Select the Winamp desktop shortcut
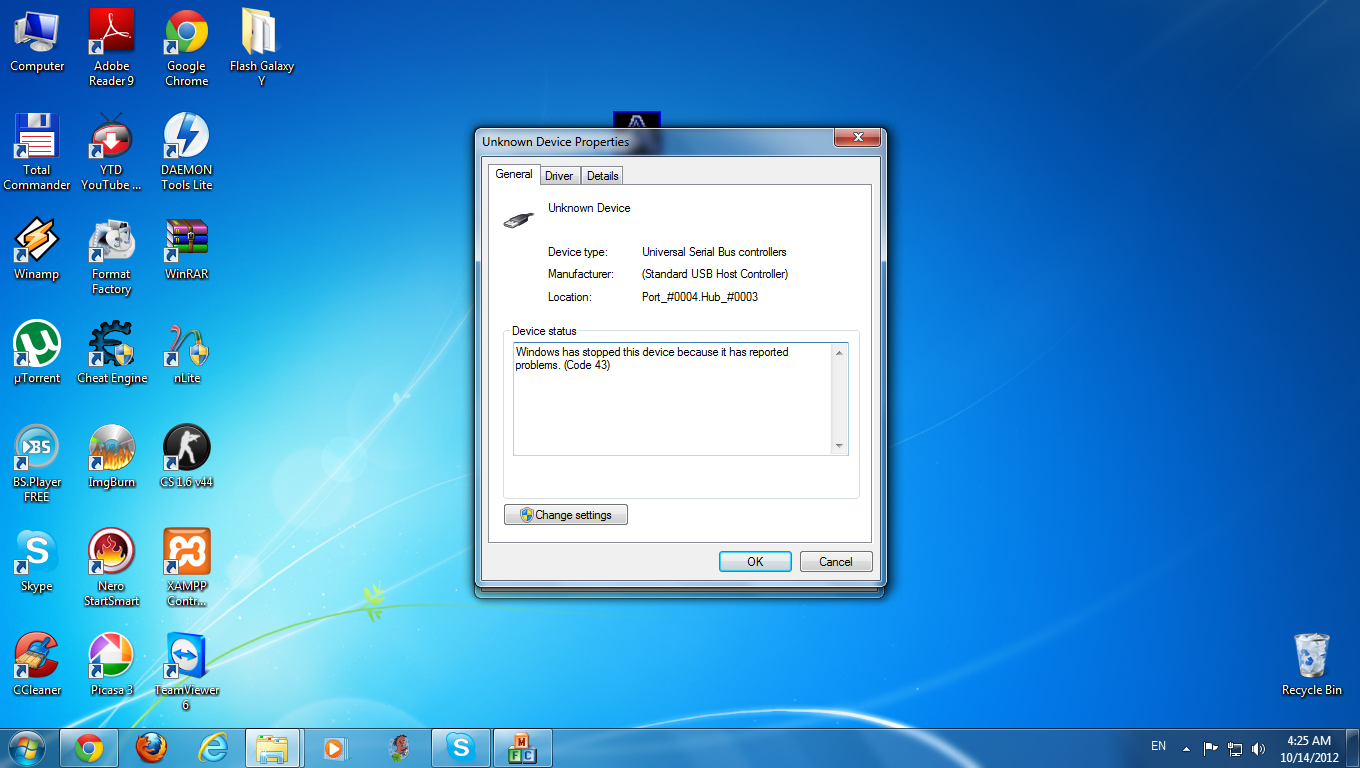 [37, 250]
